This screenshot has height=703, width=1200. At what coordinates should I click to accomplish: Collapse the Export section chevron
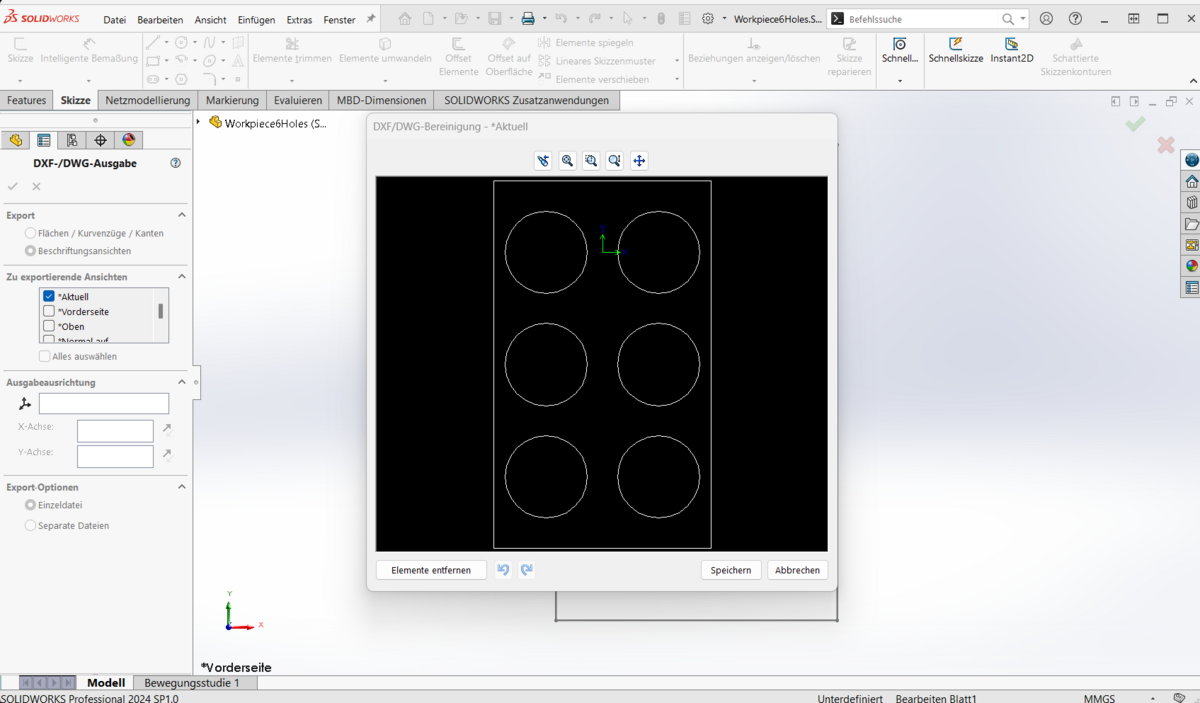(x=182, y=215)
